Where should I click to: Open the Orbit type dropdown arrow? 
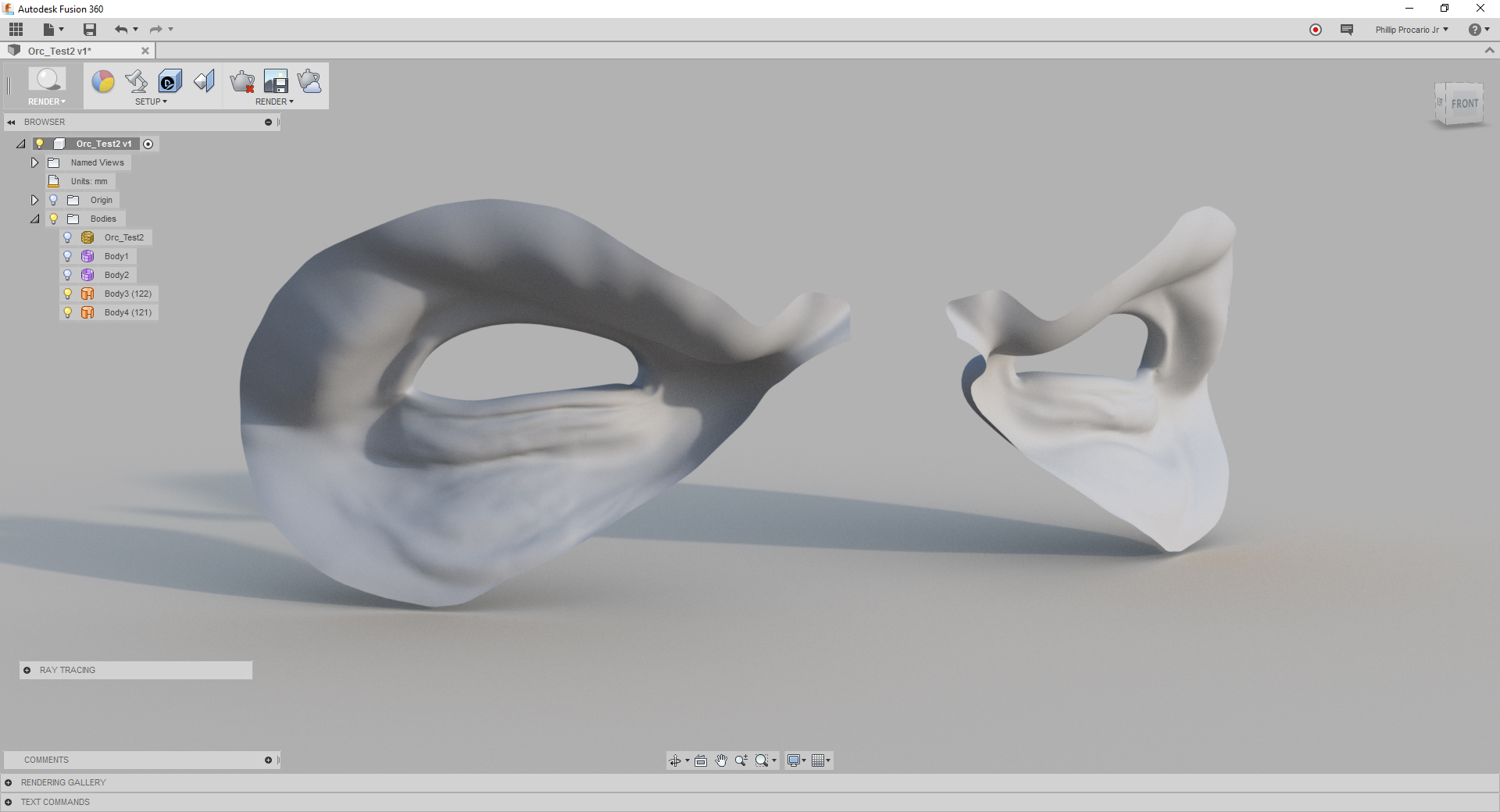687,760
